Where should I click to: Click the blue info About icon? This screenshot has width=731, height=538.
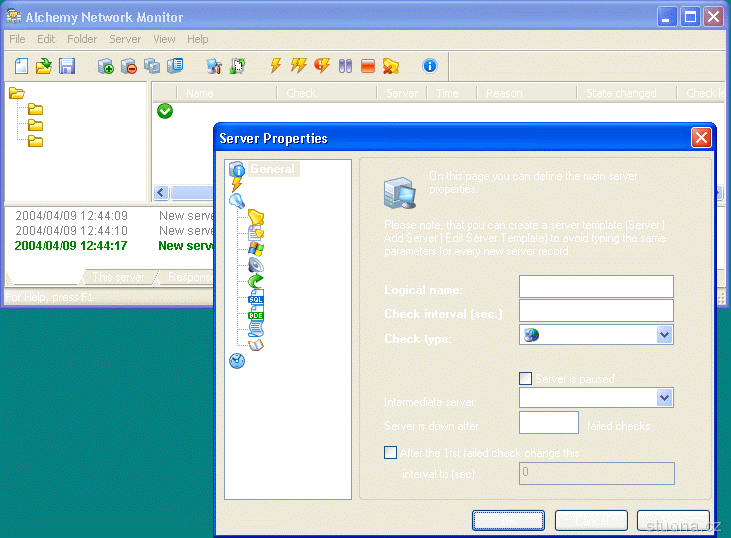point(430,66)
